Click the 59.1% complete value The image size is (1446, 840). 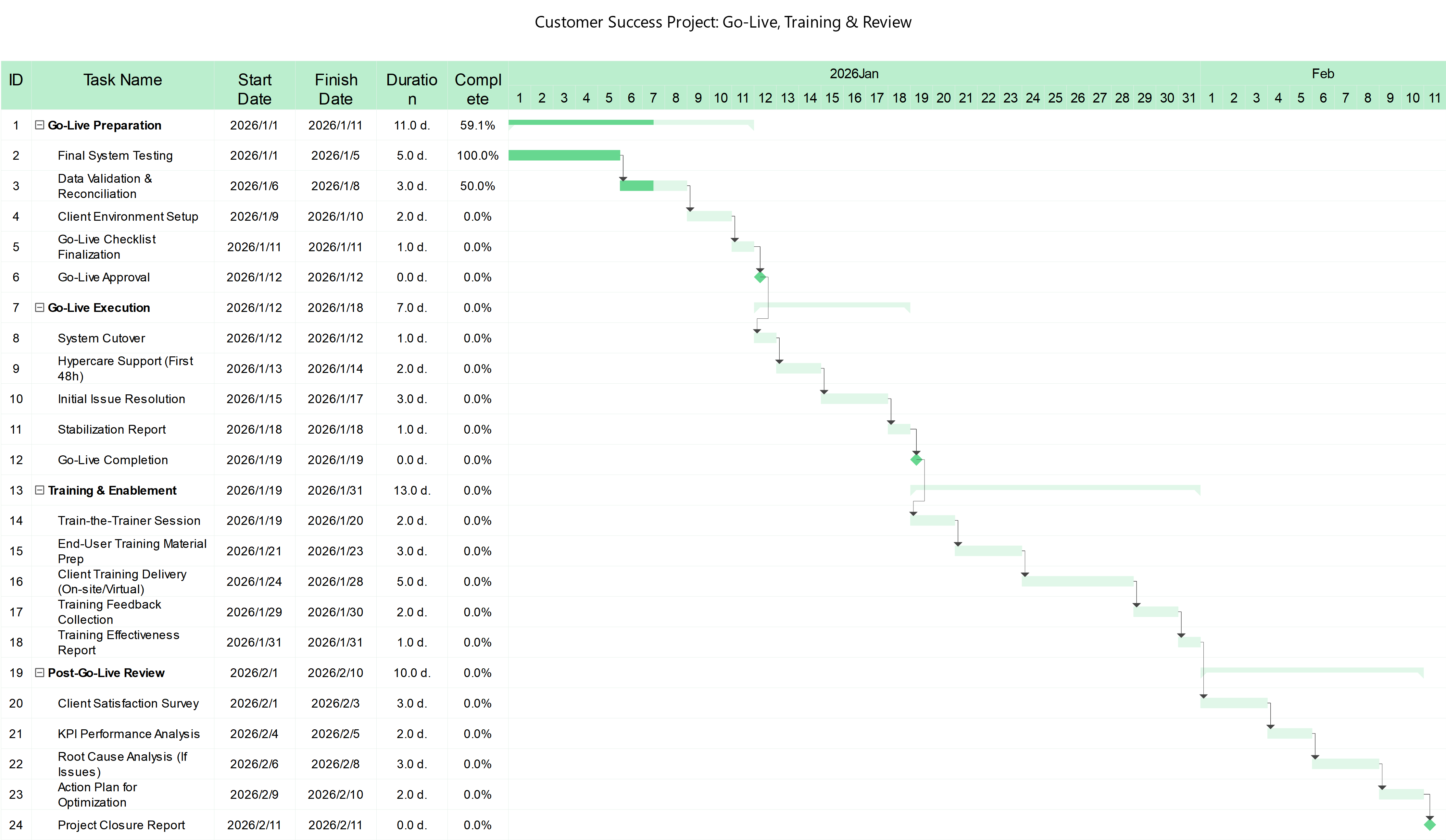pos(477,125)
